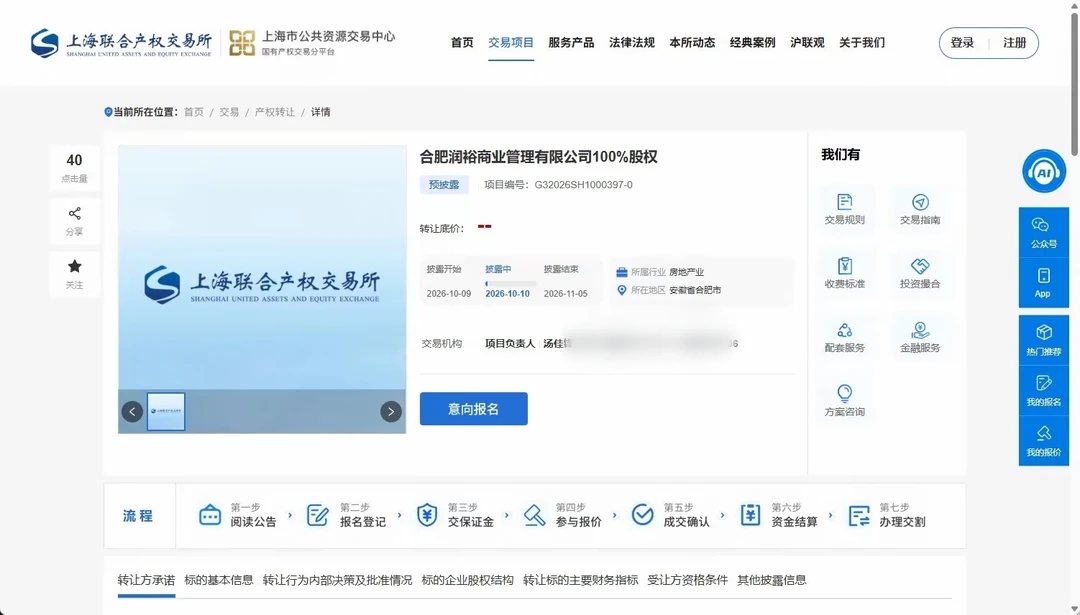Select step three 交保证金 icon
This screenshot has width=1080, height=615.
tap(427, 514)
